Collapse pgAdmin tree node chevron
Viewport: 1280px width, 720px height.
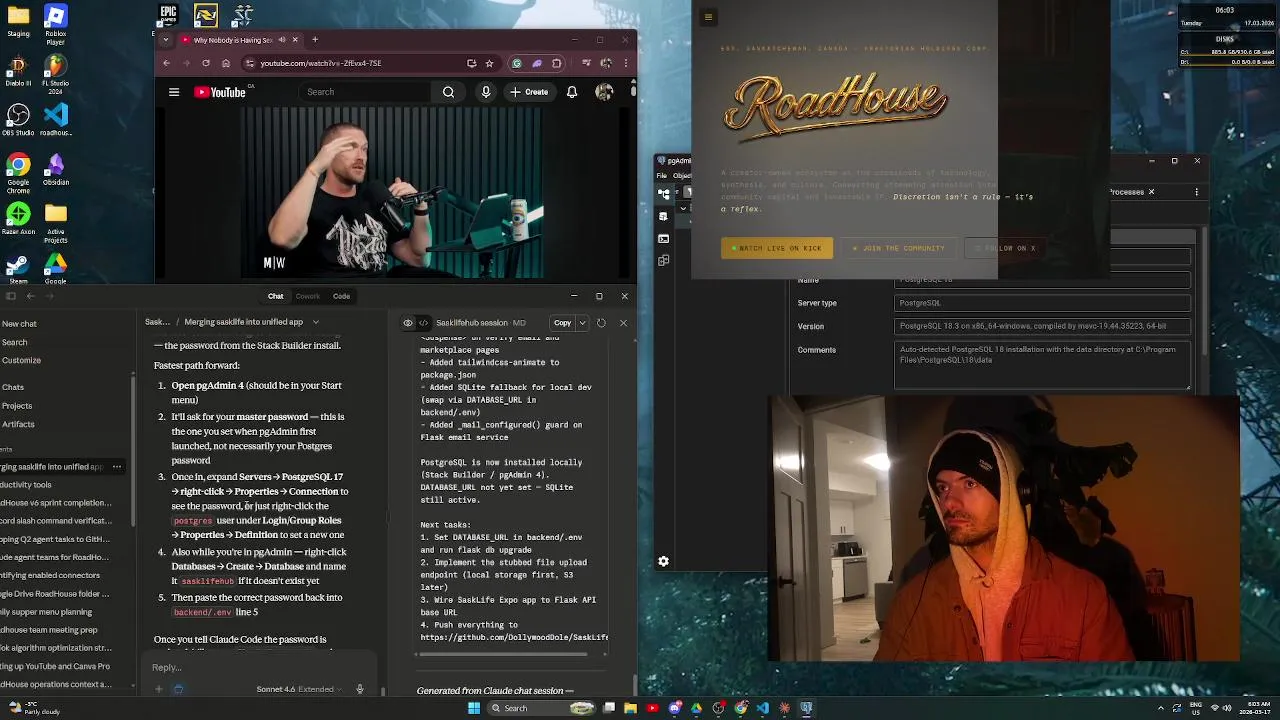(x=683, y=208)
